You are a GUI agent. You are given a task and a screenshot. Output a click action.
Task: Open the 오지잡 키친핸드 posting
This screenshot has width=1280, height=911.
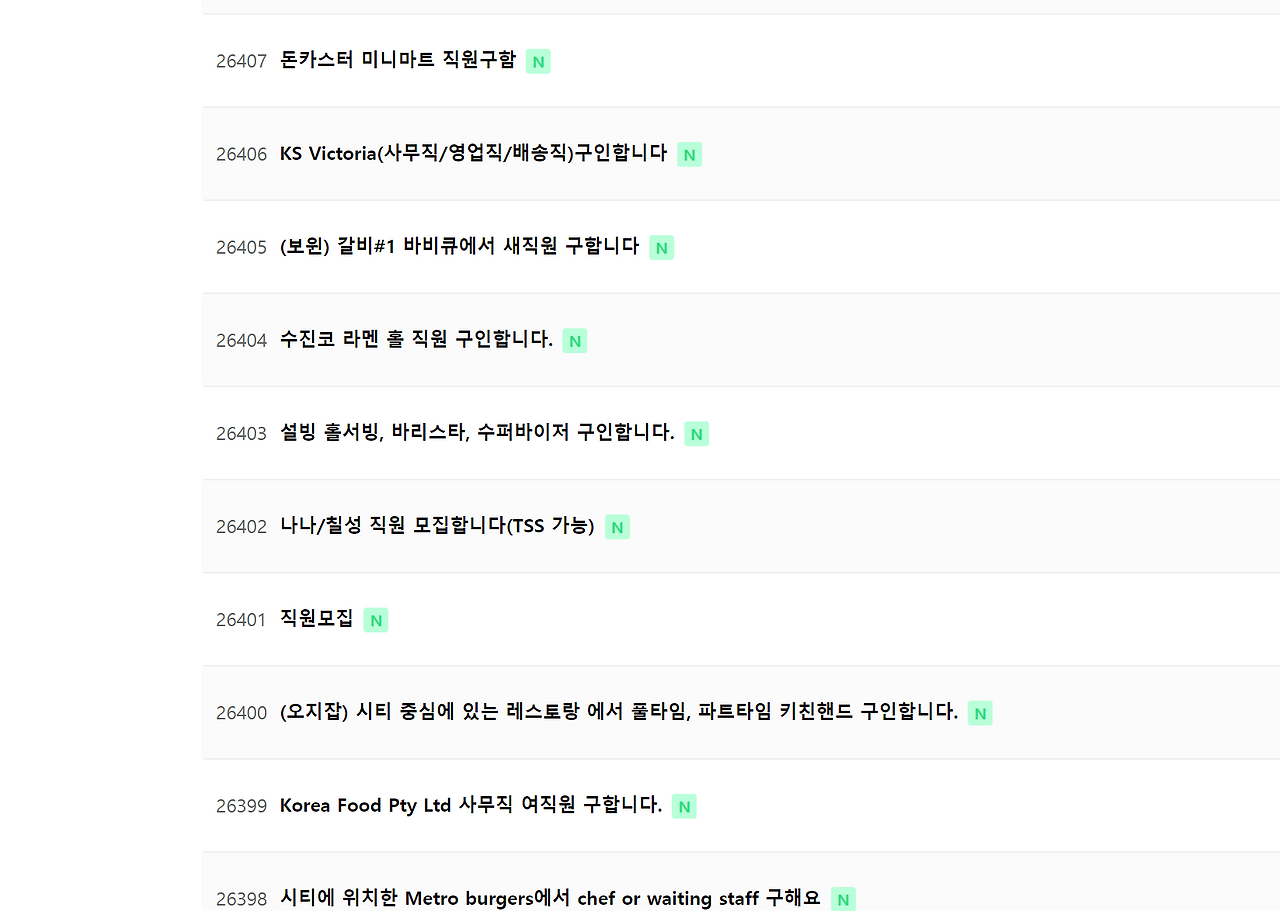(618, 711)
